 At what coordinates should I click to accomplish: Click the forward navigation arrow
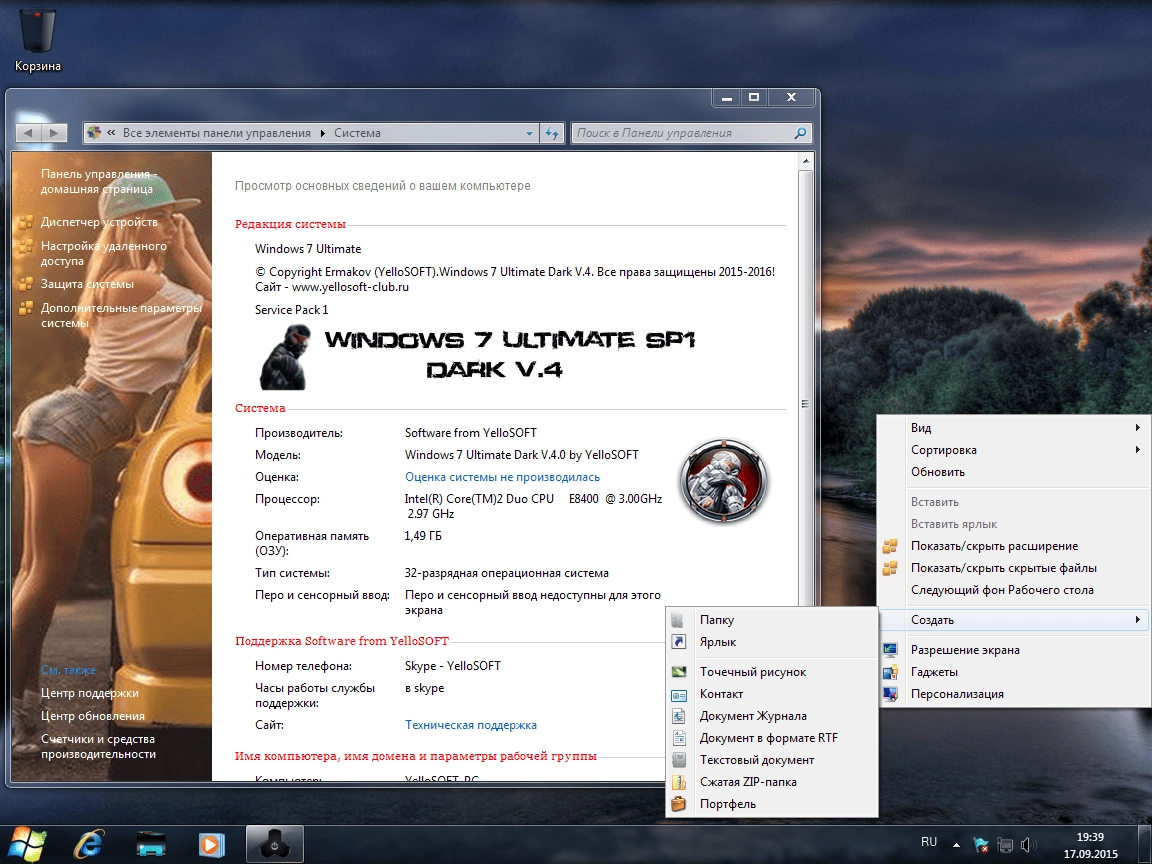(54, 133)
